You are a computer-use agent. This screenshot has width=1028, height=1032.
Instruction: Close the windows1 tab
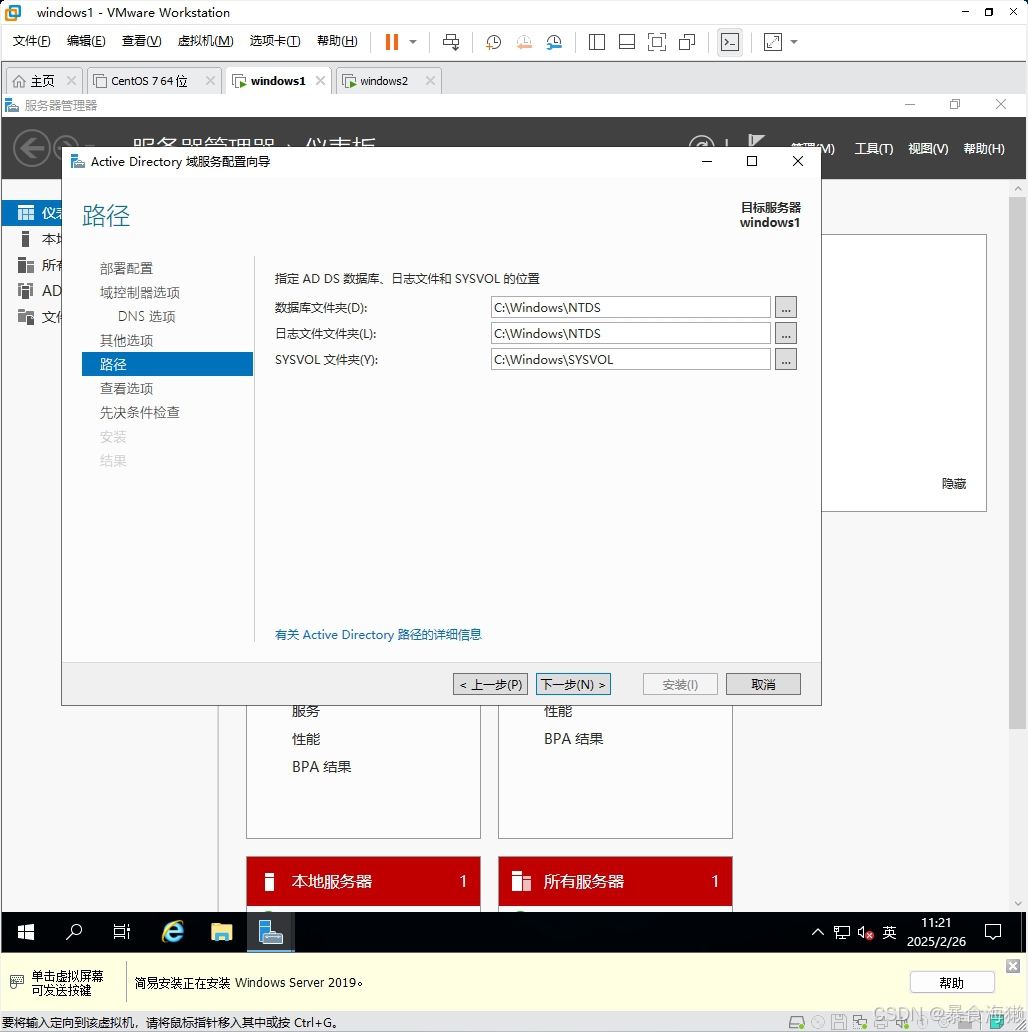coord(321,80)
